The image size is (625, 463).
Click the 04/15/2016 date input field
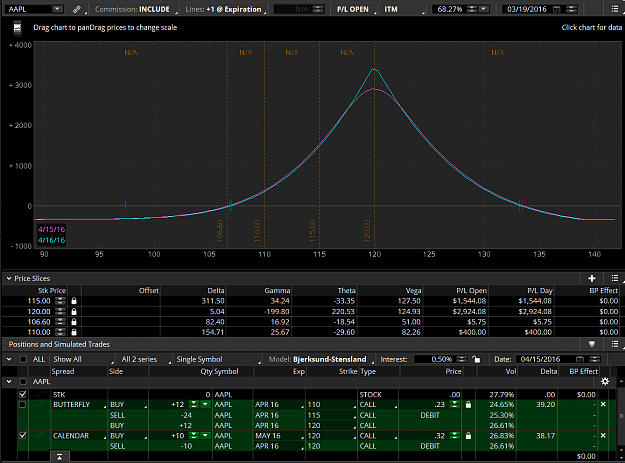pos(547,359)
